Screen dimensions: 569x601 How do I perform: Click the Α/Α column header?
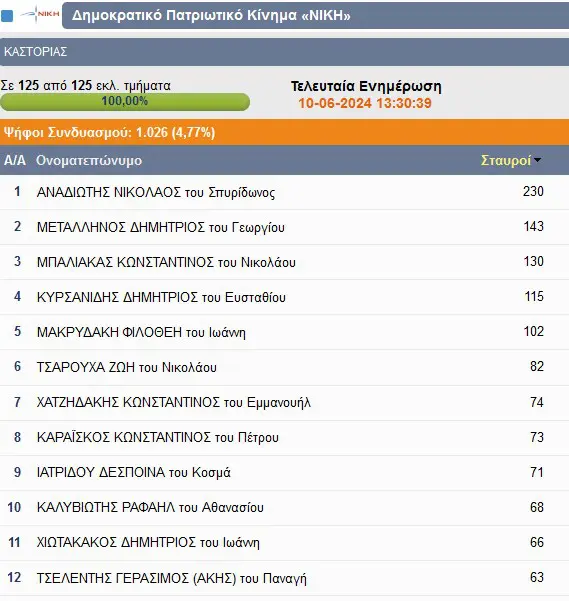pyautogui.click(x=15, y=160)
